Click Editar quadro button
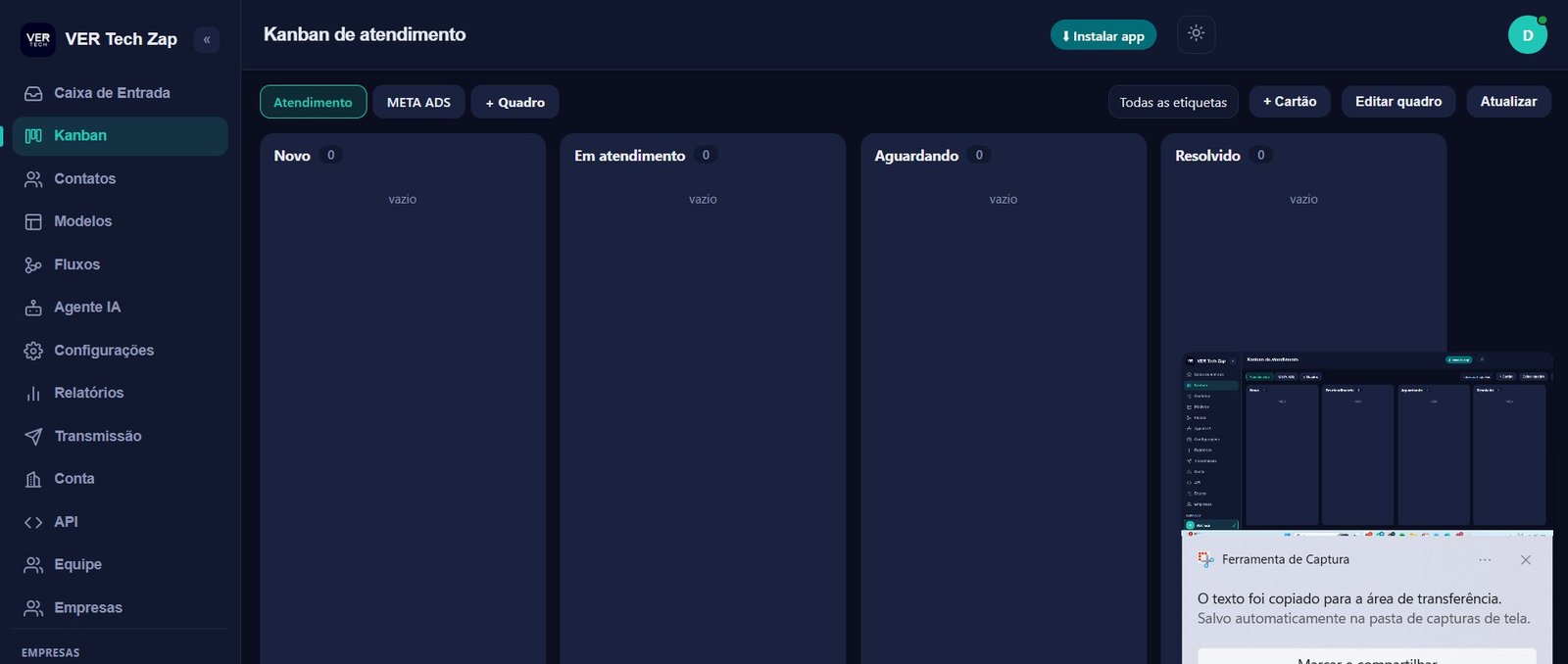 click(1398, 101)
